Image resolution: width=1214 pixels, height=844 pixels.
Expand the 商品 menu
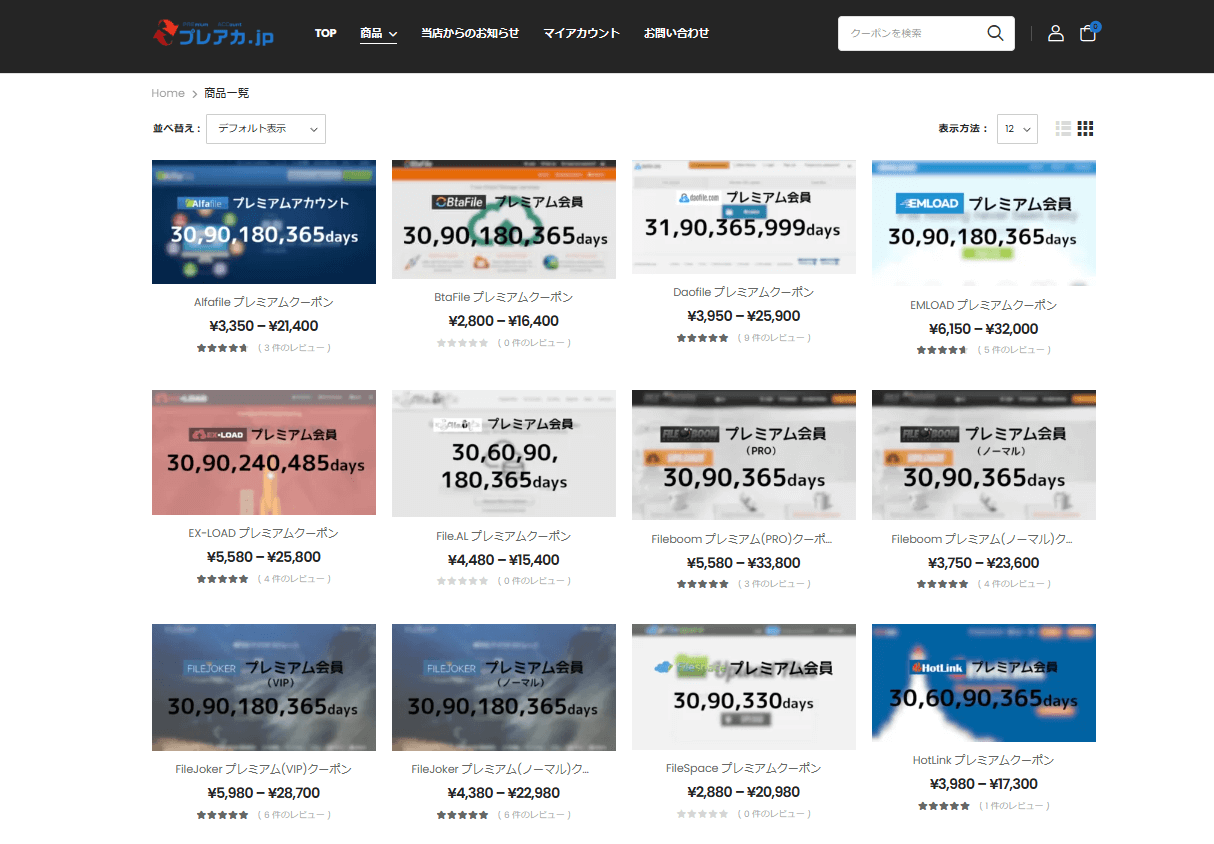tap(378, 33)
